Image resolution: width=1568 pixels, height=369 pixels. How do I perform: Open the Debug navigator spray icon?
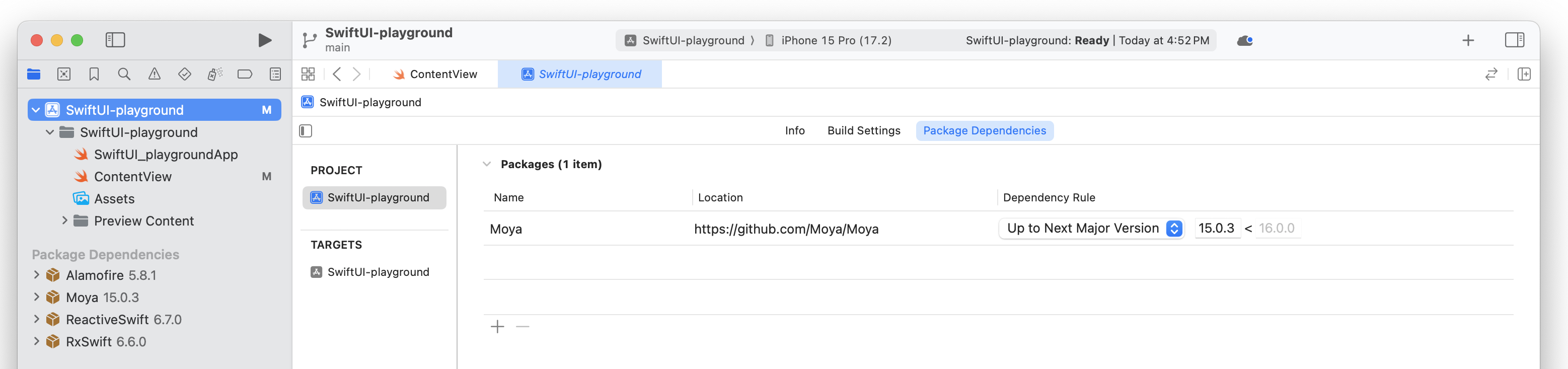coord(215,75)
